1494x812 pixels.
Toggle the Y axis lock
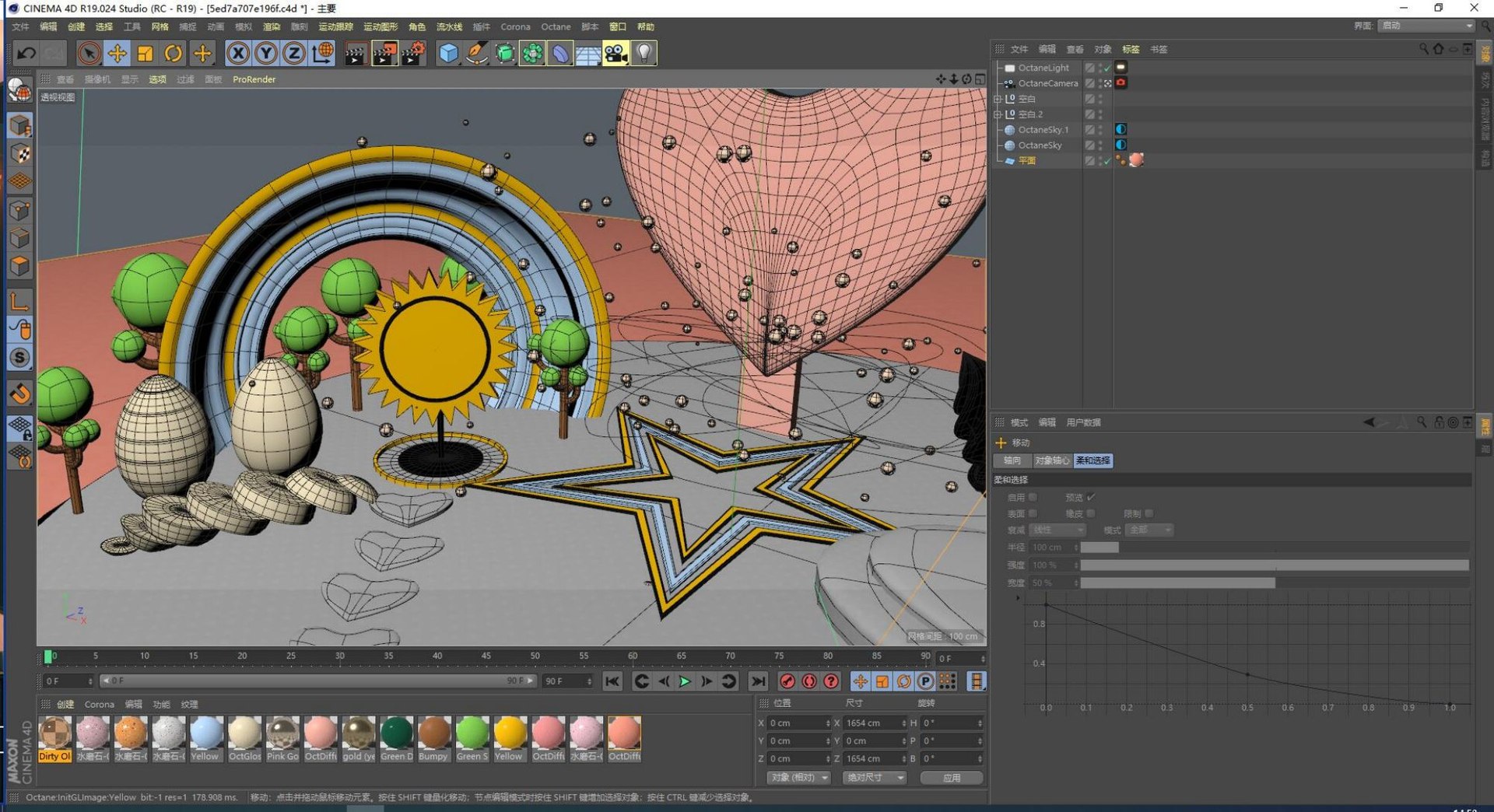tap(266, 54)
